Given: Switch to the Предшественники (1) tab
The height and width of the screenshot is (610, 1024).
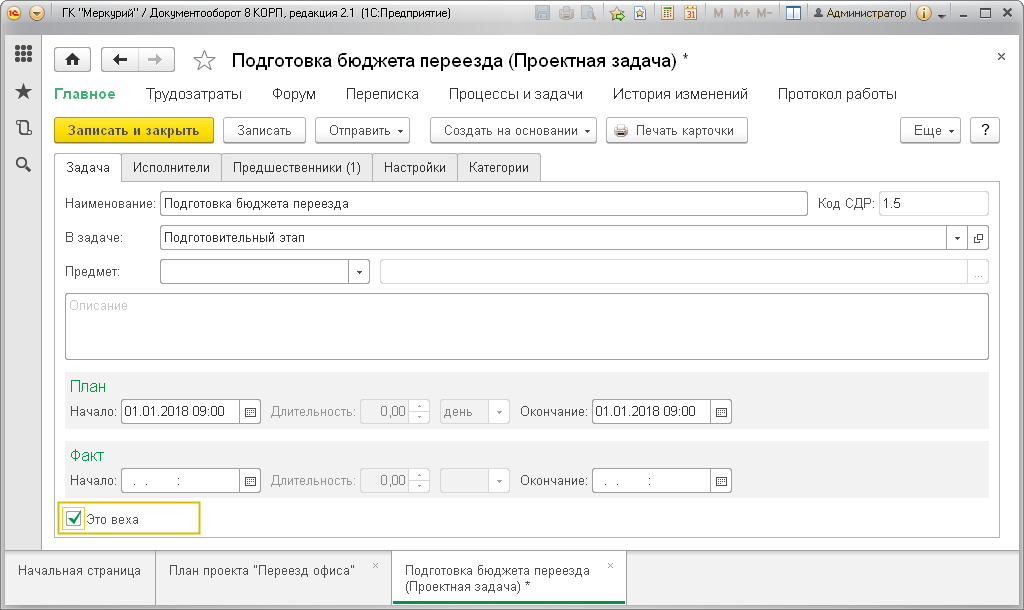Looking at the screenshot, I should [x=296, y=167].
